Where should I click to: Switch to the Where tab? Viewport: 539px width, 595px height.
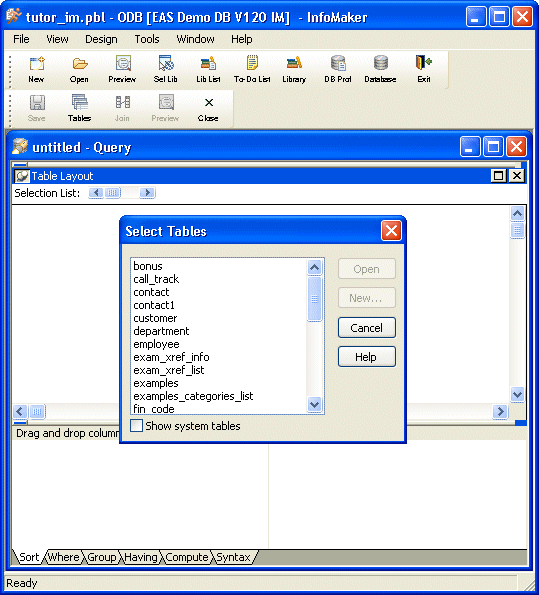pos(64,557)
